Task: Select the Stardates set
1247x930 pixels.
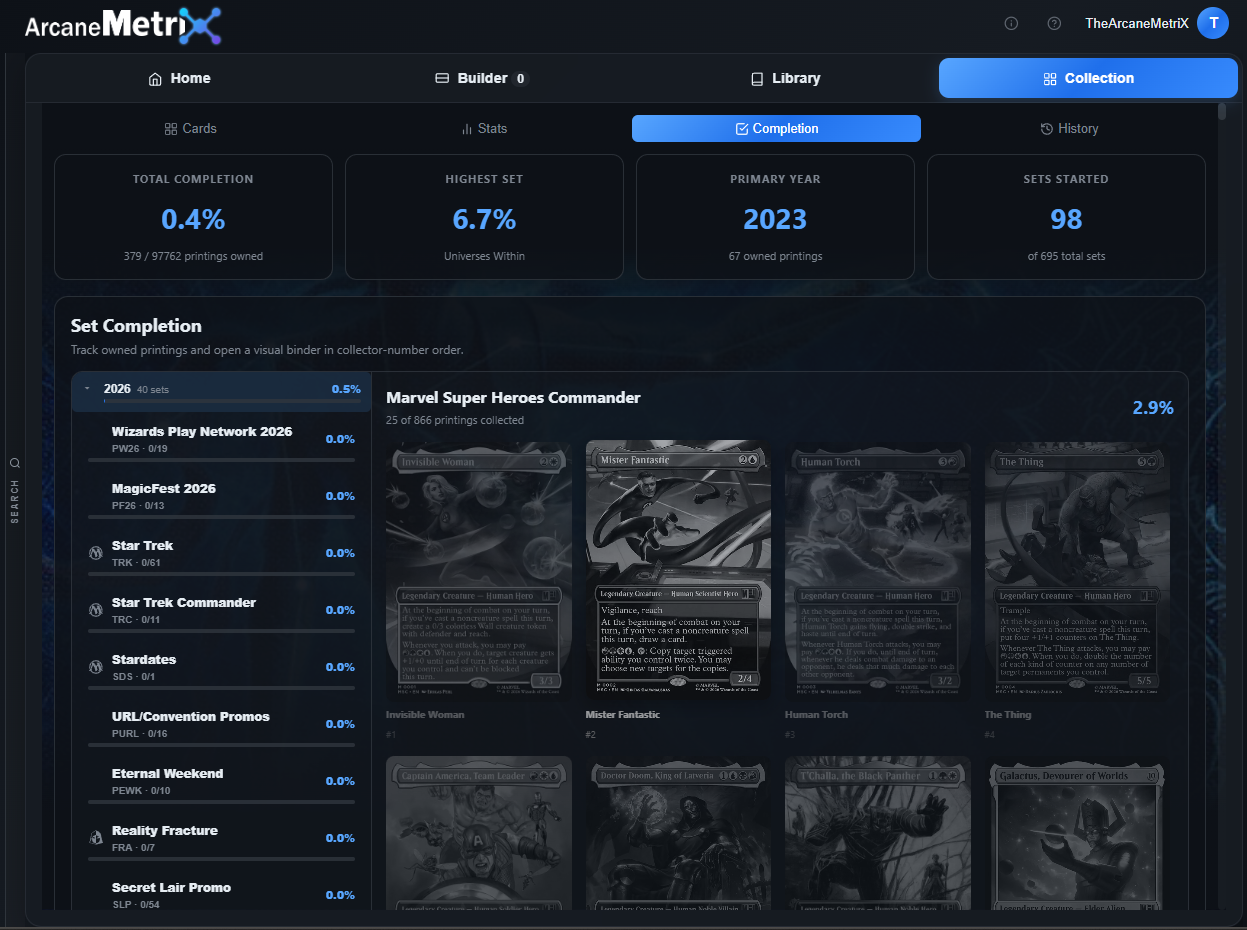Action: 221,667
